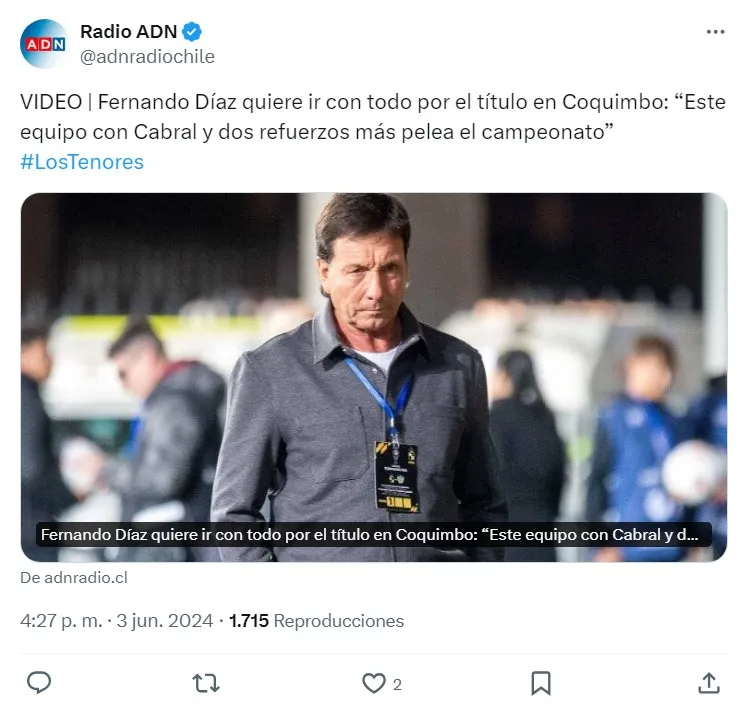Click the blue verified badge

pyautogui.click(x=192, y=32)
